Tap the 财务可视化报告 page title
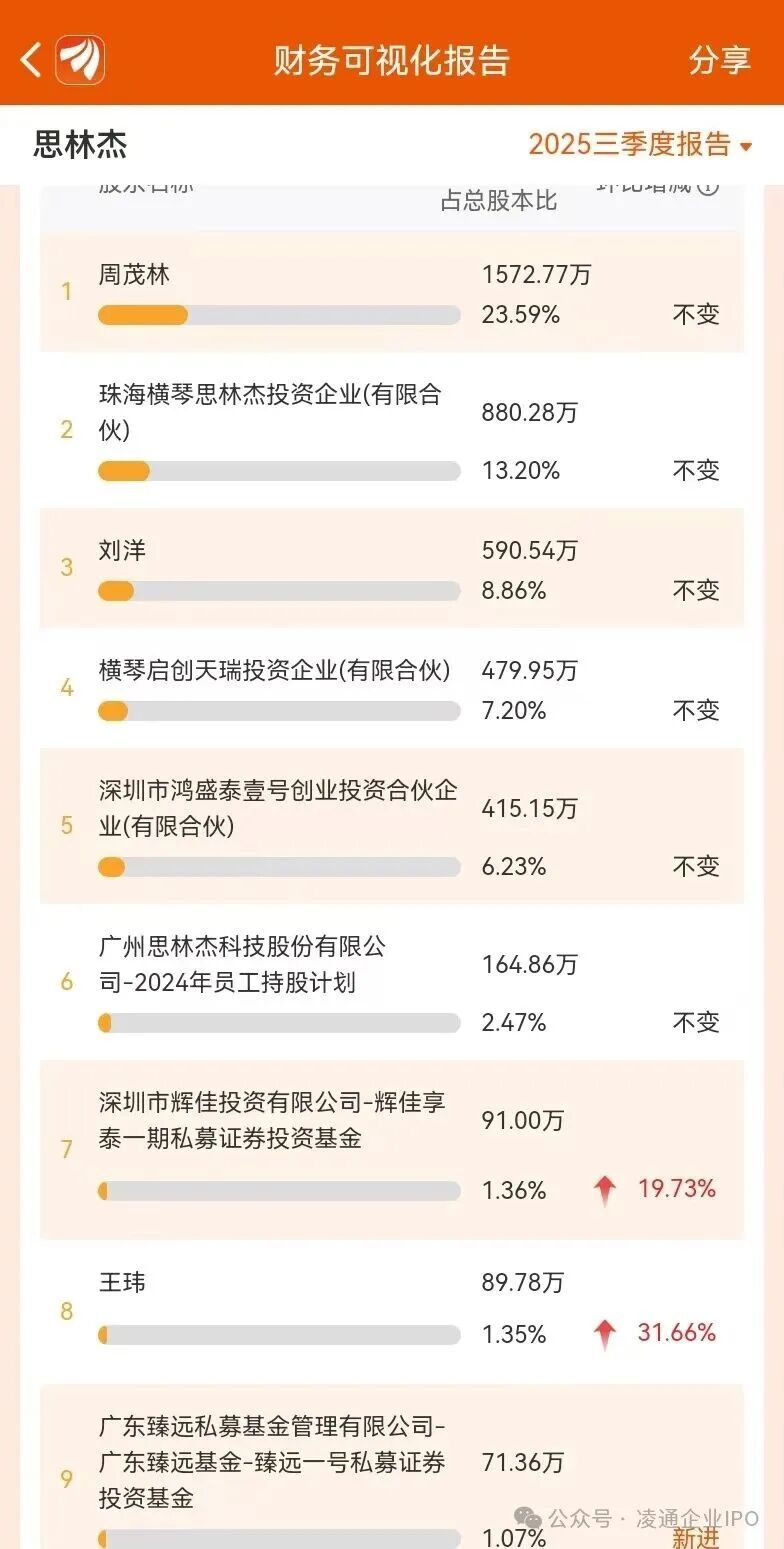Image resolution: width=784 pixels, height=1549 pixels. (392, 60)
